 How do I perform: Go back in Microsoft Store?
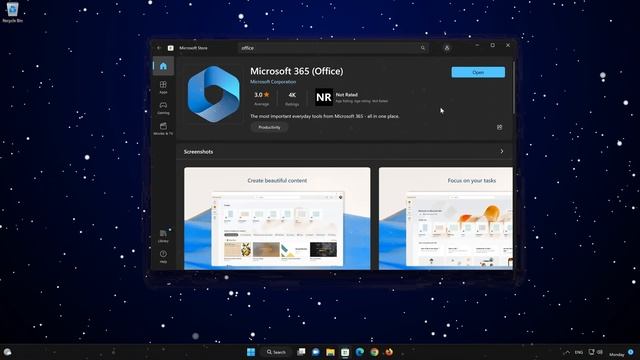[x=159, y=48]
